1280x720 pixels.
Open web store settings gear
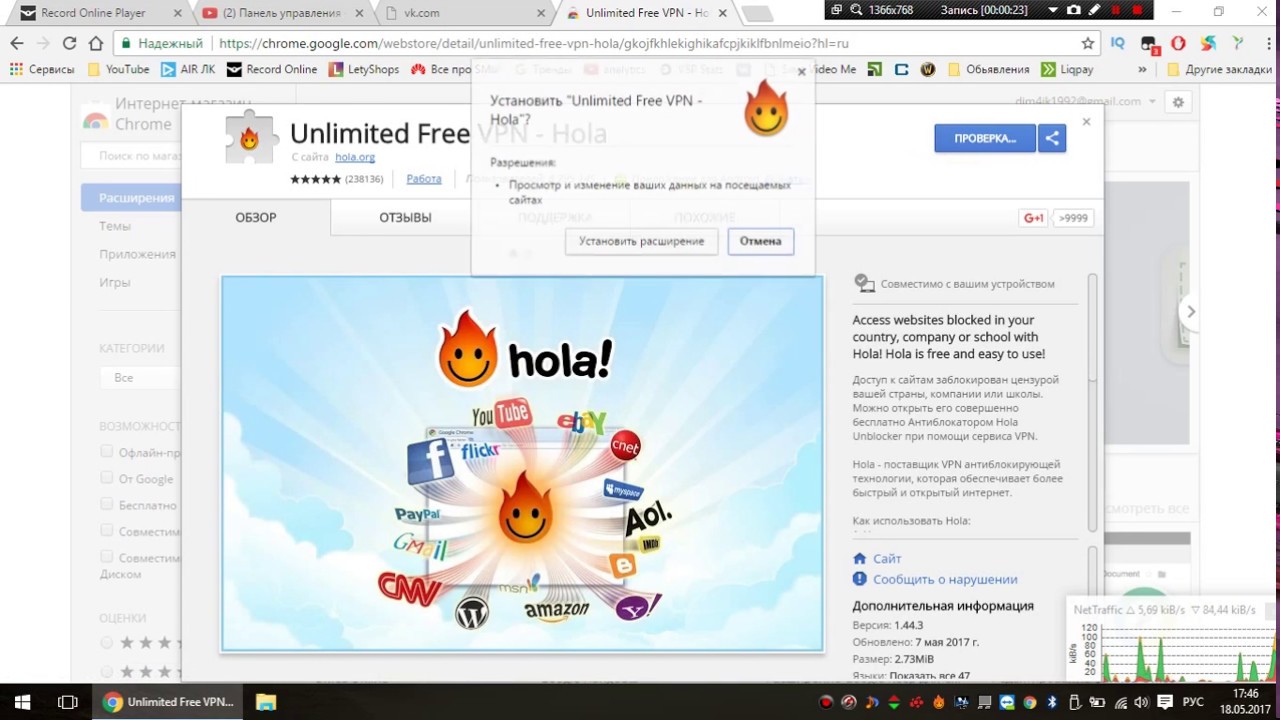point(1178,102)
